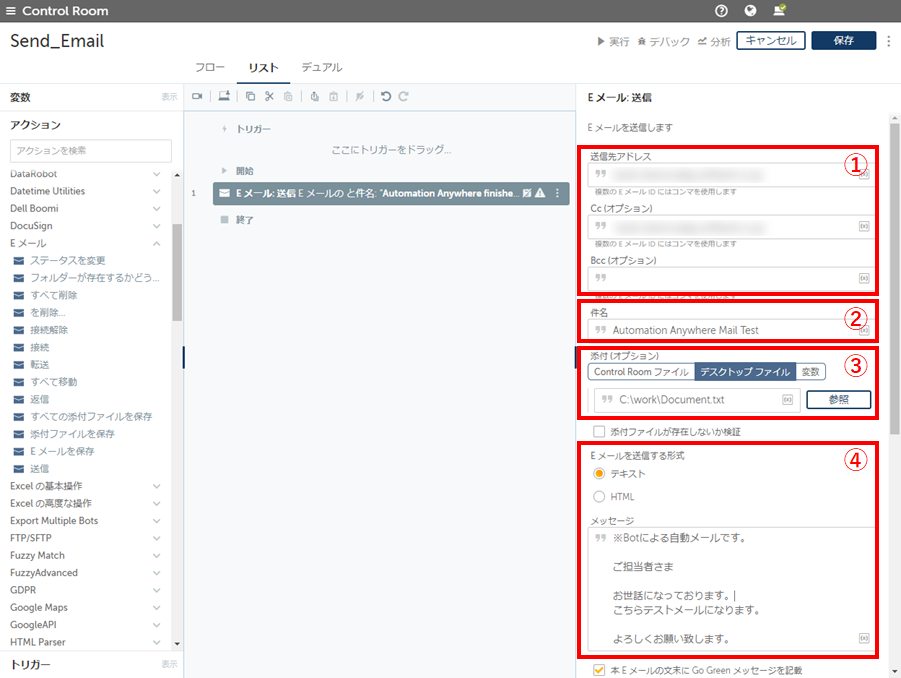Choose the 変数 attachment option

click(810, 372)
